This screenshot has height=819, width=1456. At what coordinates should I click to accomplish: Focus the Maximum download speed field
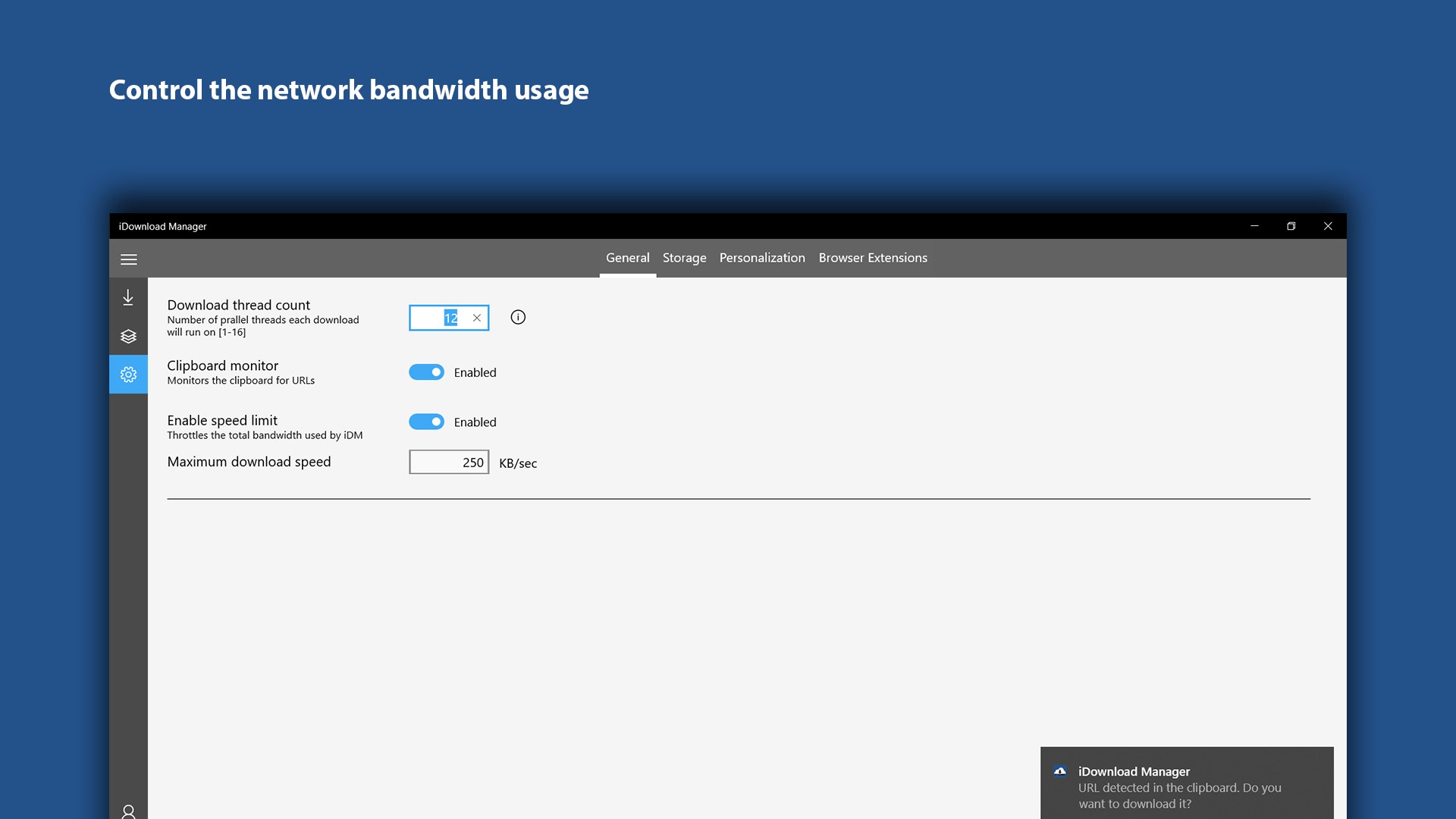[449, 462]
